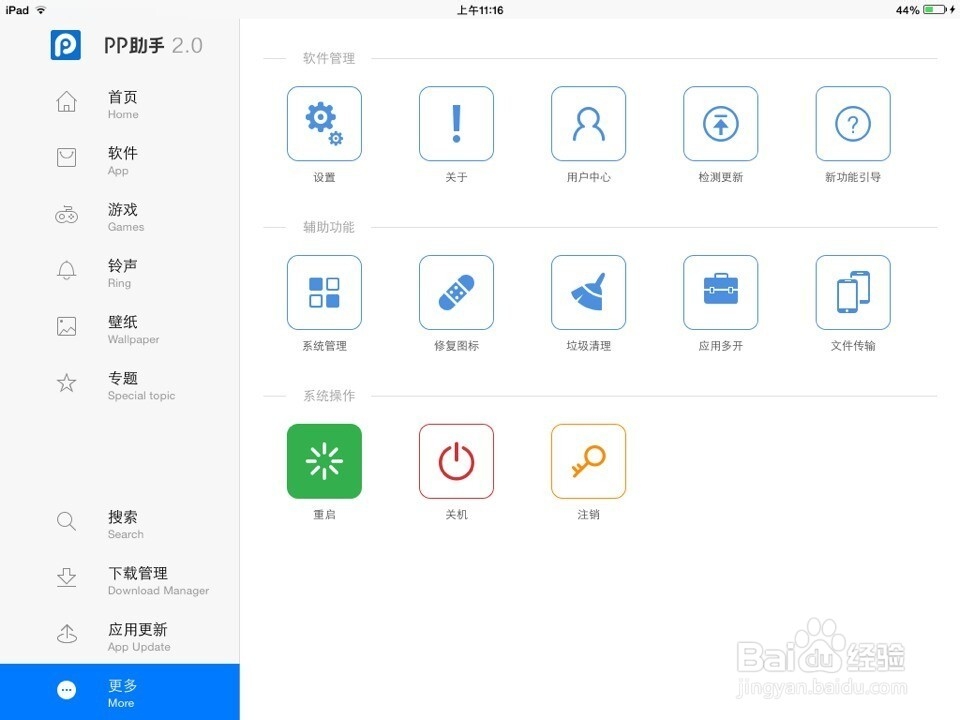This screenshot has width=960, height=720.
Task: Click the star icon for 专题
Action: (x=67, y=383)
